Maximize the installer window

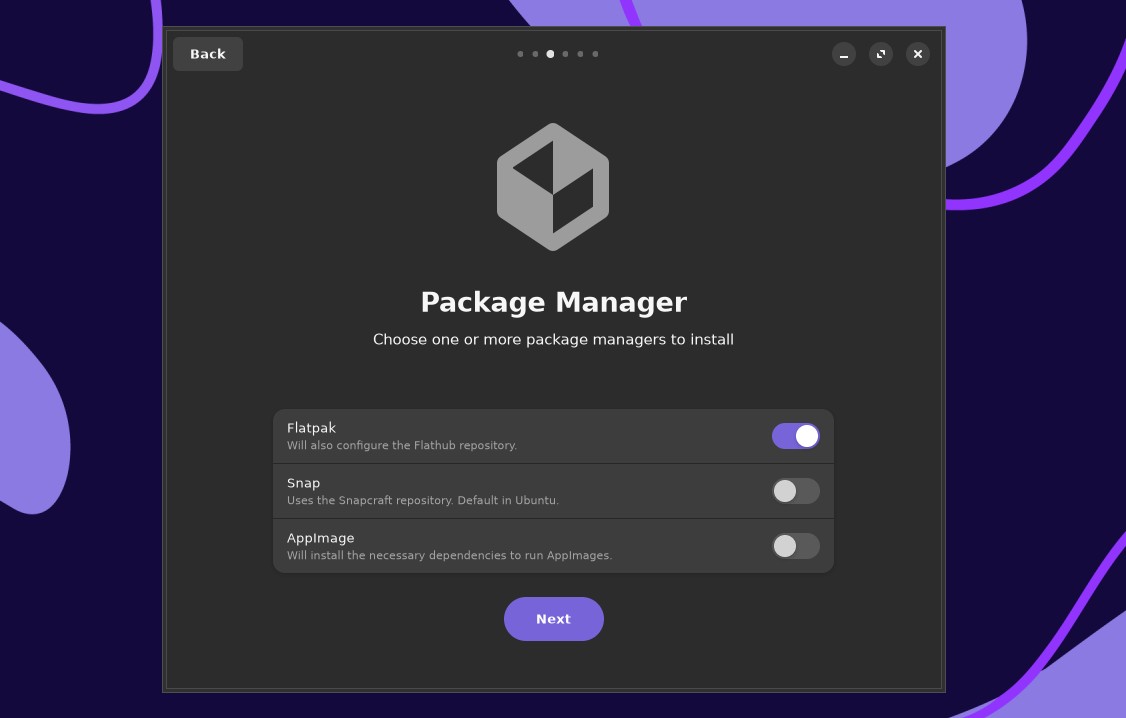(881, 54)
